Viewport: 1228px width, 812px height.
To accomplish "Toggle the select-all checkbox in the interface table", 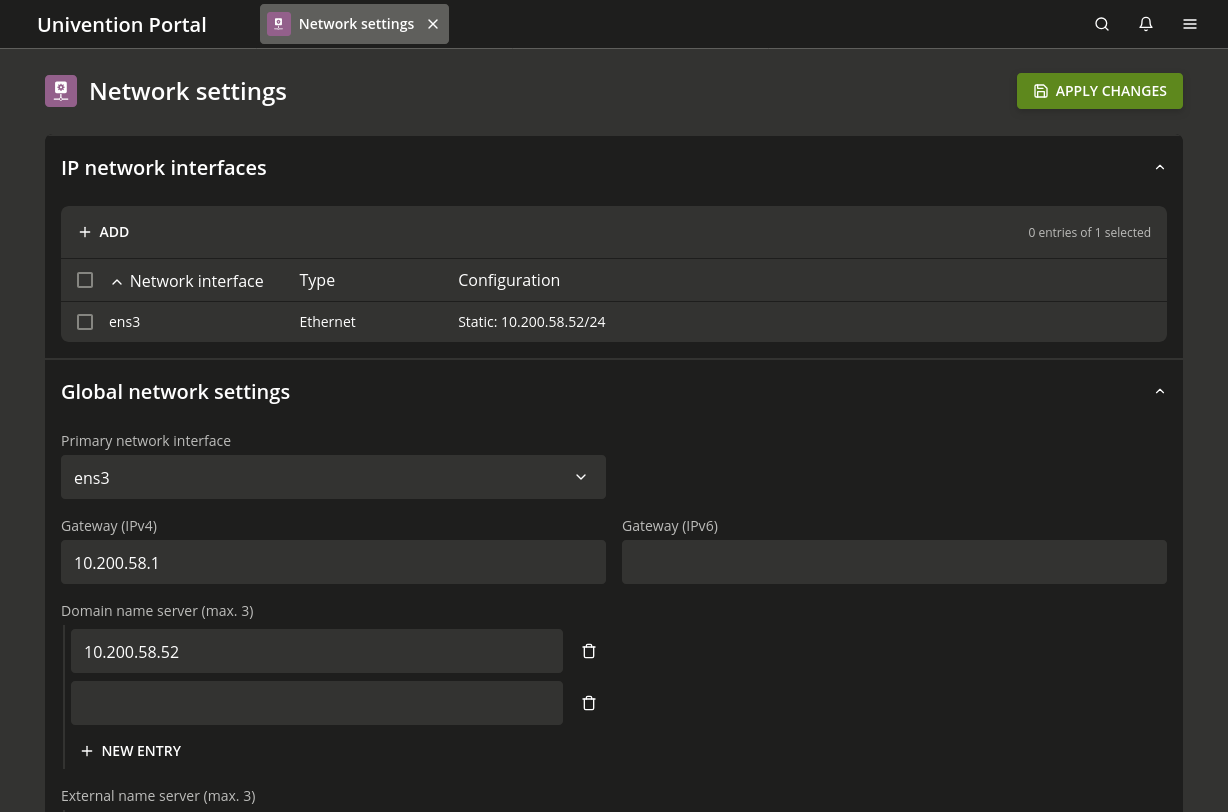I will coord(85,280).
